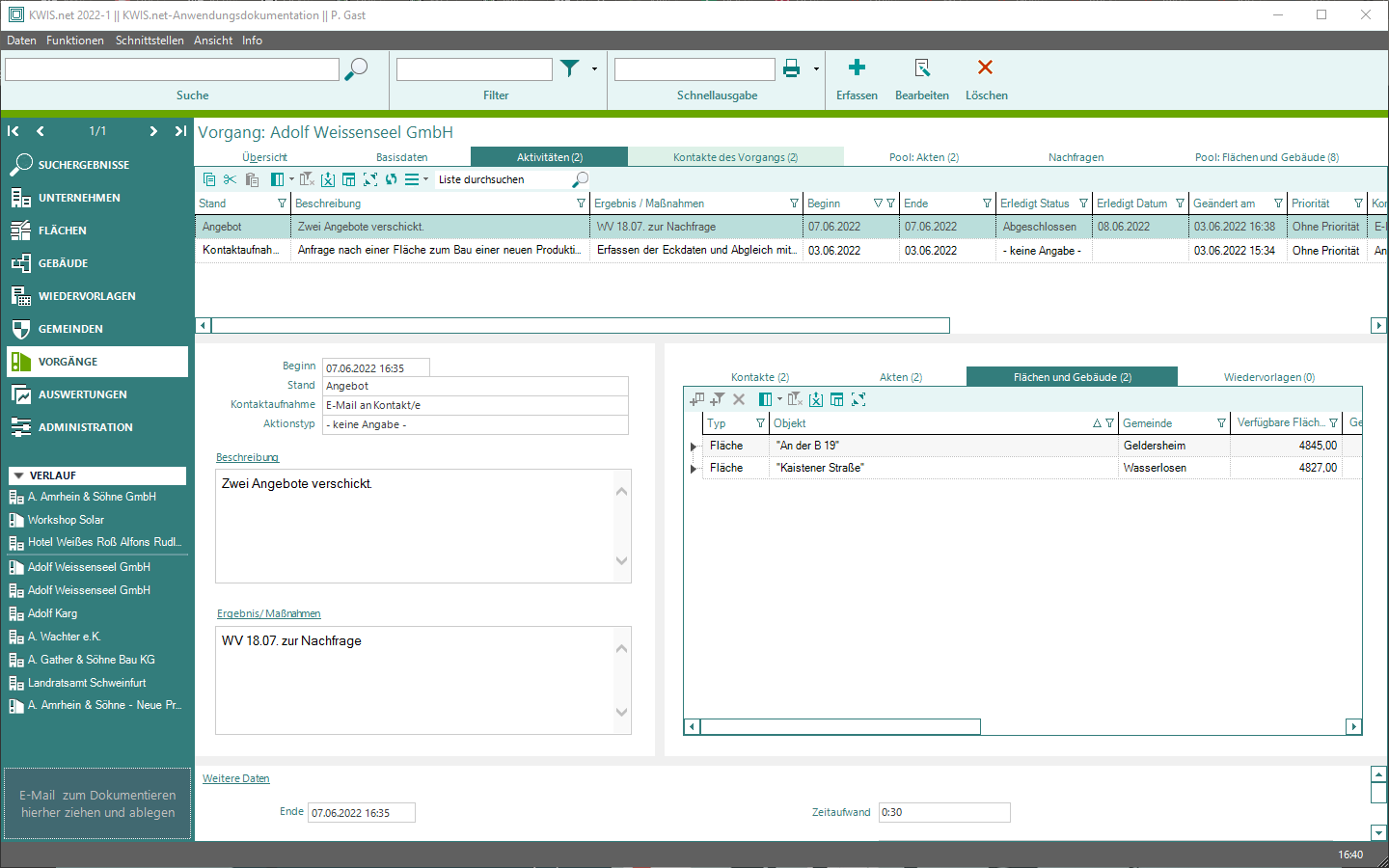Click the printer icon for Schnellausgabe
This screenshot has width=1389, height=868.
[x=792, y=68]
